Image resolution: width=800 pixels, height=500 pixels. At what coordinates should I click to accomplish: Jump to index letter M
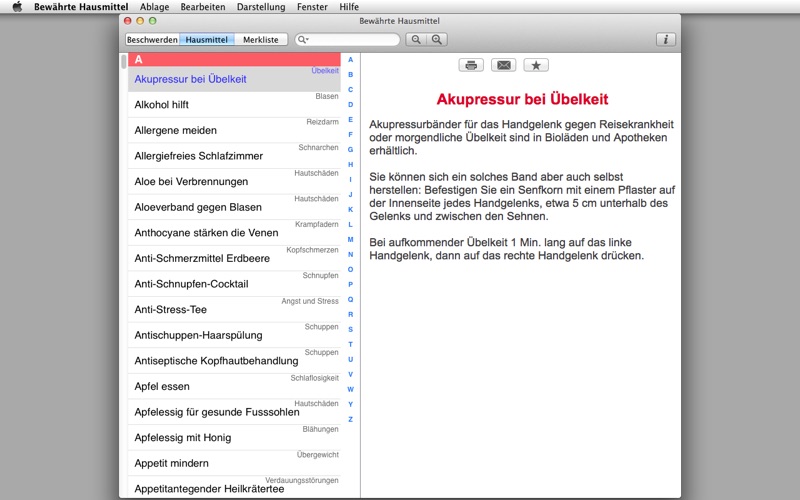point(351,239)
